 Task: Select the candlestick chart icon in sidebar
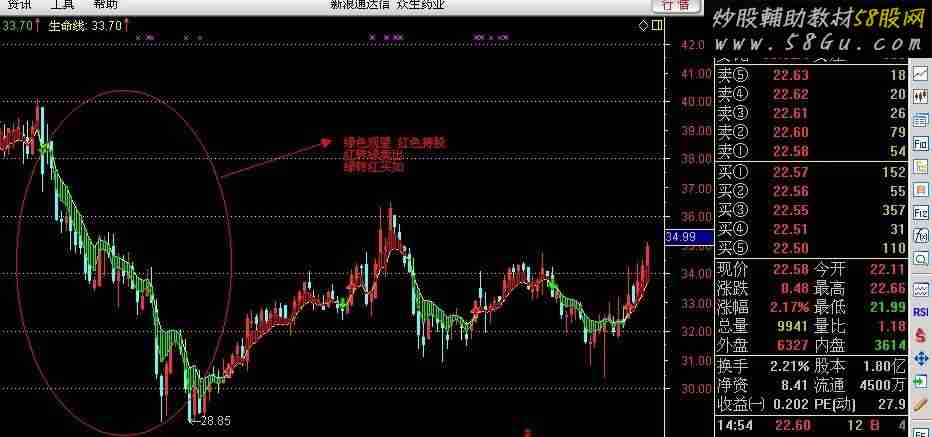(x=921, y=96)
